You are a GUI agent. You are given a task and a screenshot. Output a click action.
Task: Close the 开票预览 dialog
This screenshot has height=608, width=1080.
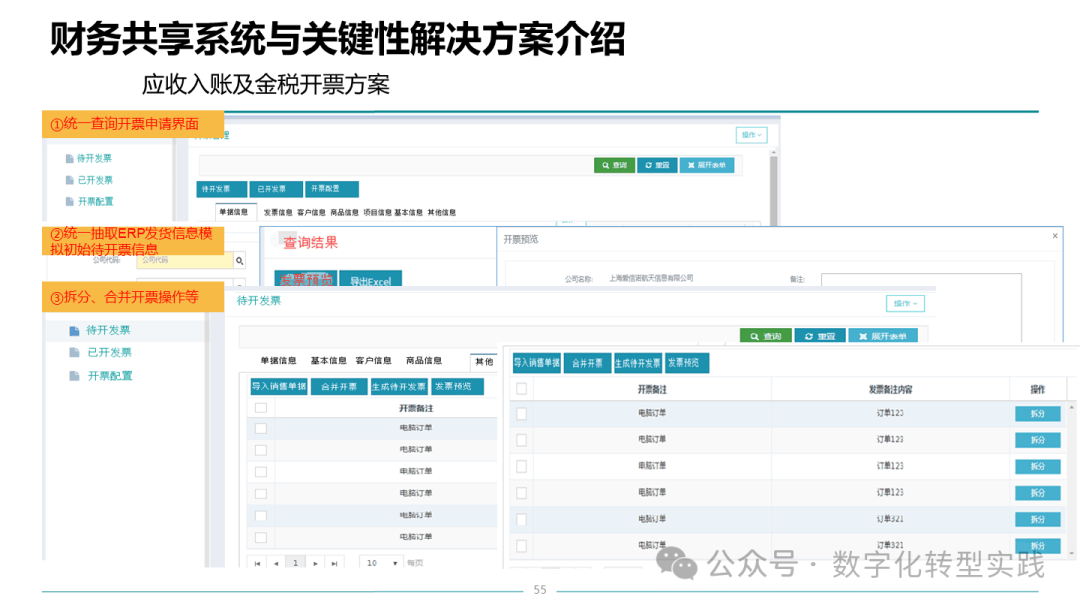pos(1055,236)
